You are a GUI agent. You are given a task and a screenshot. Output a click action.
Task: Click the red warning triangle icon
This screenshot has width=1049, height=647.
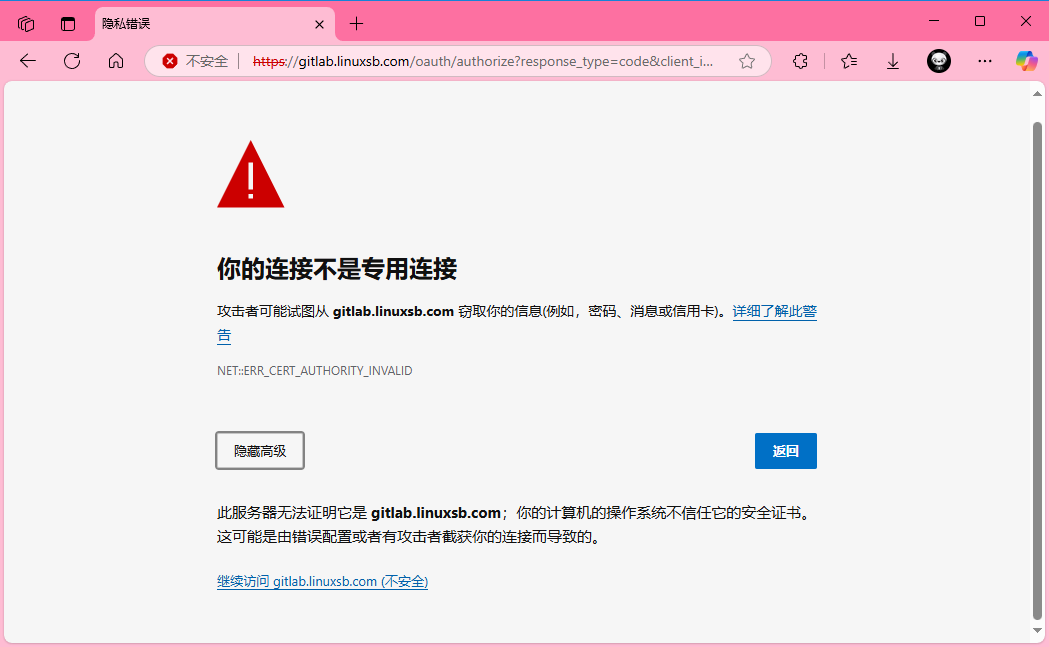tap(251, 175)
